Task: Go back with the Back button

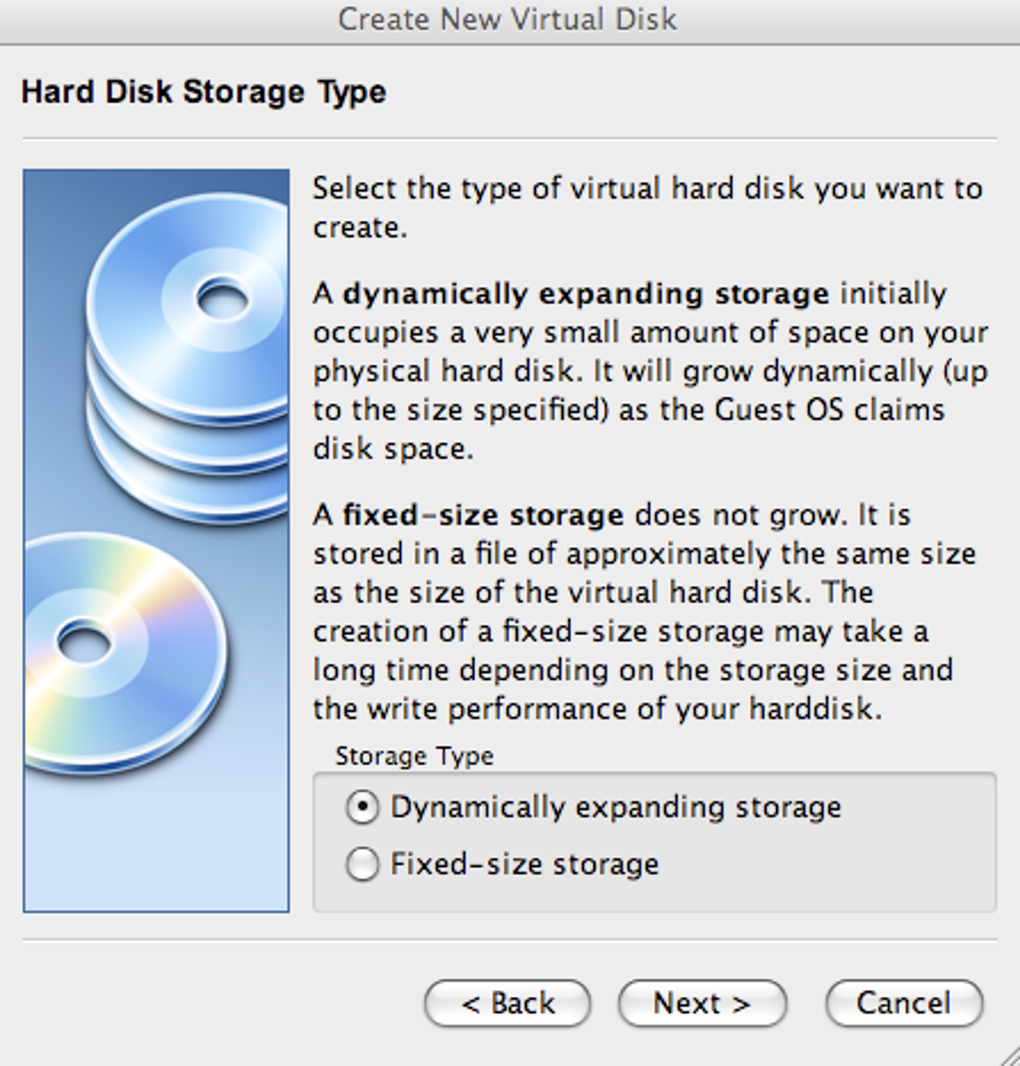Action: click(507, 1003)
